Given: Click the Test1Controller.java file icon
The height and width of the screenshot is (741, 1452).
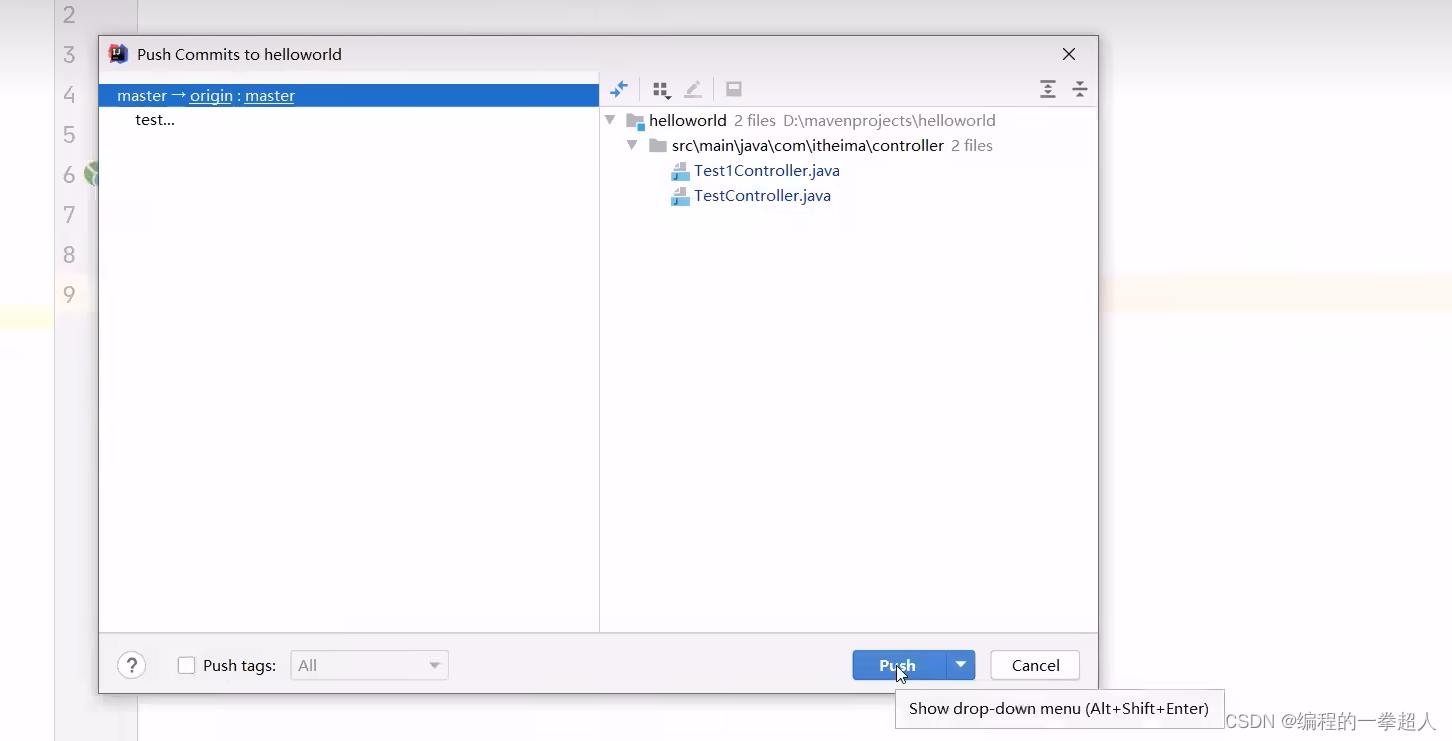Looking at the screenshot, I should point(680,171).
